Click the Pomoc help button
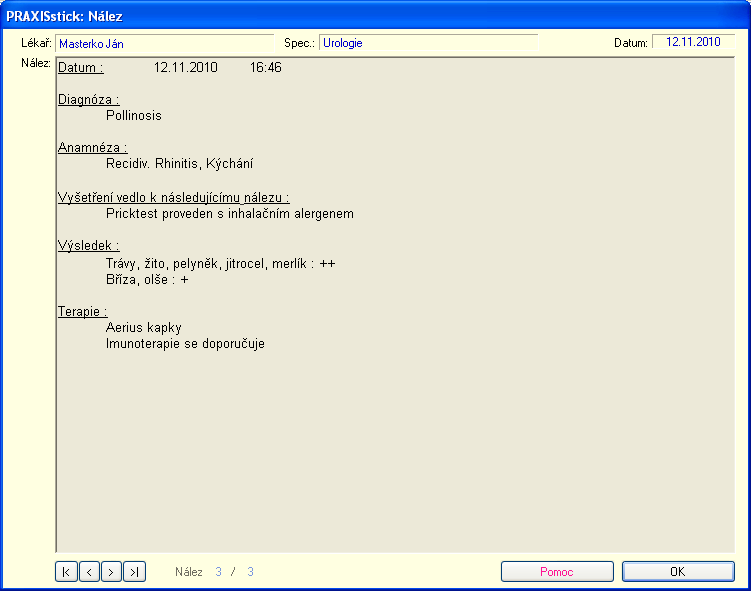The height and width of the screenshot is (591, 751). (x=557, y=571)
